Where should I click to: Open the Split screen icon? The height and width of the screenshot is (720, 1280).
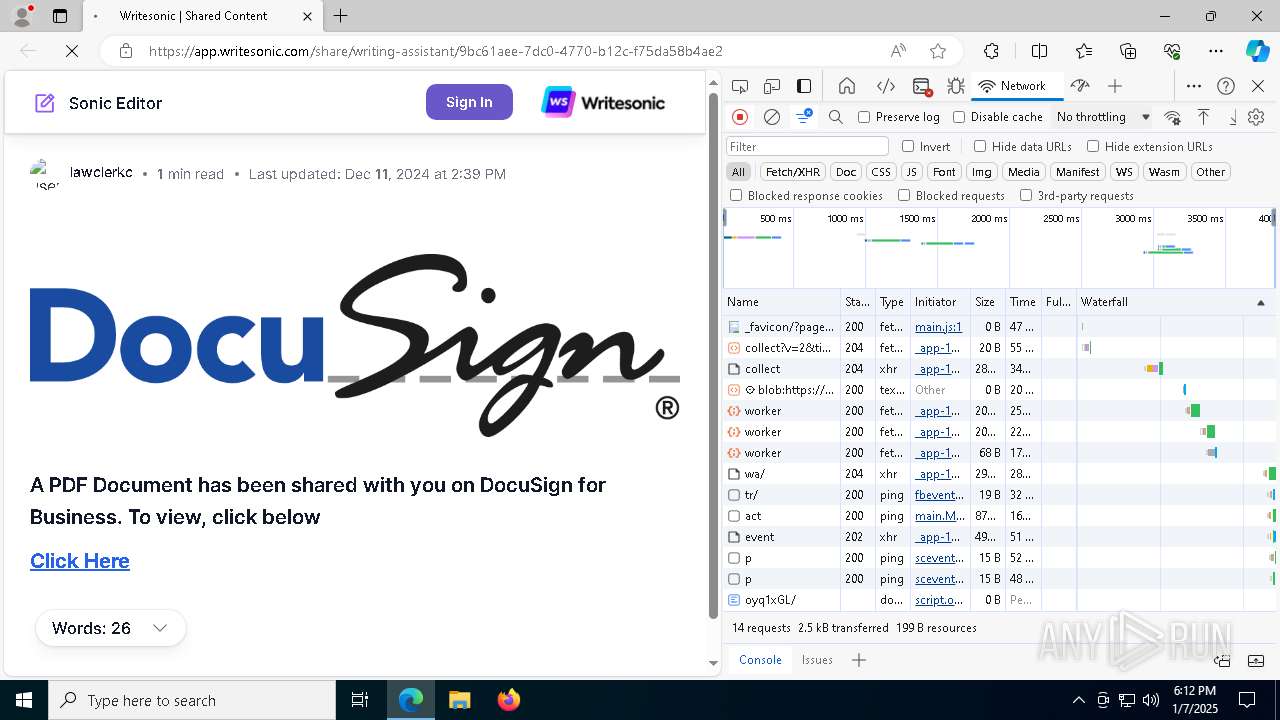point(1039,51)
